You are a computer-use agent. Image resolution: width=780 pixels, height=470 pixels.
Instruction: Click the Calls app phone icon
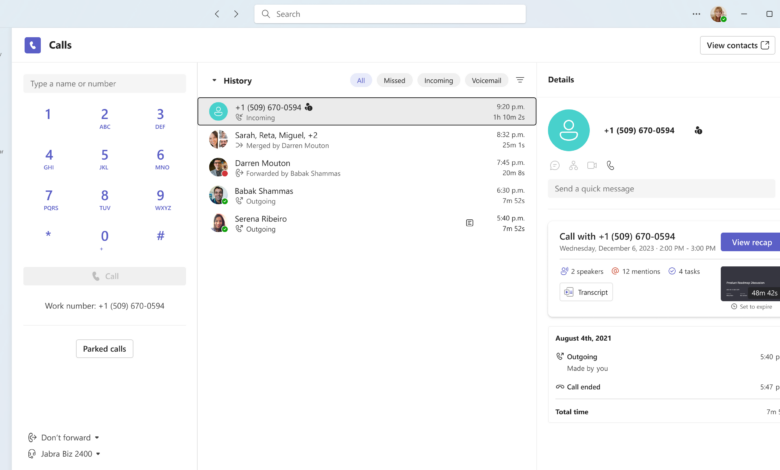pos(33,45)
